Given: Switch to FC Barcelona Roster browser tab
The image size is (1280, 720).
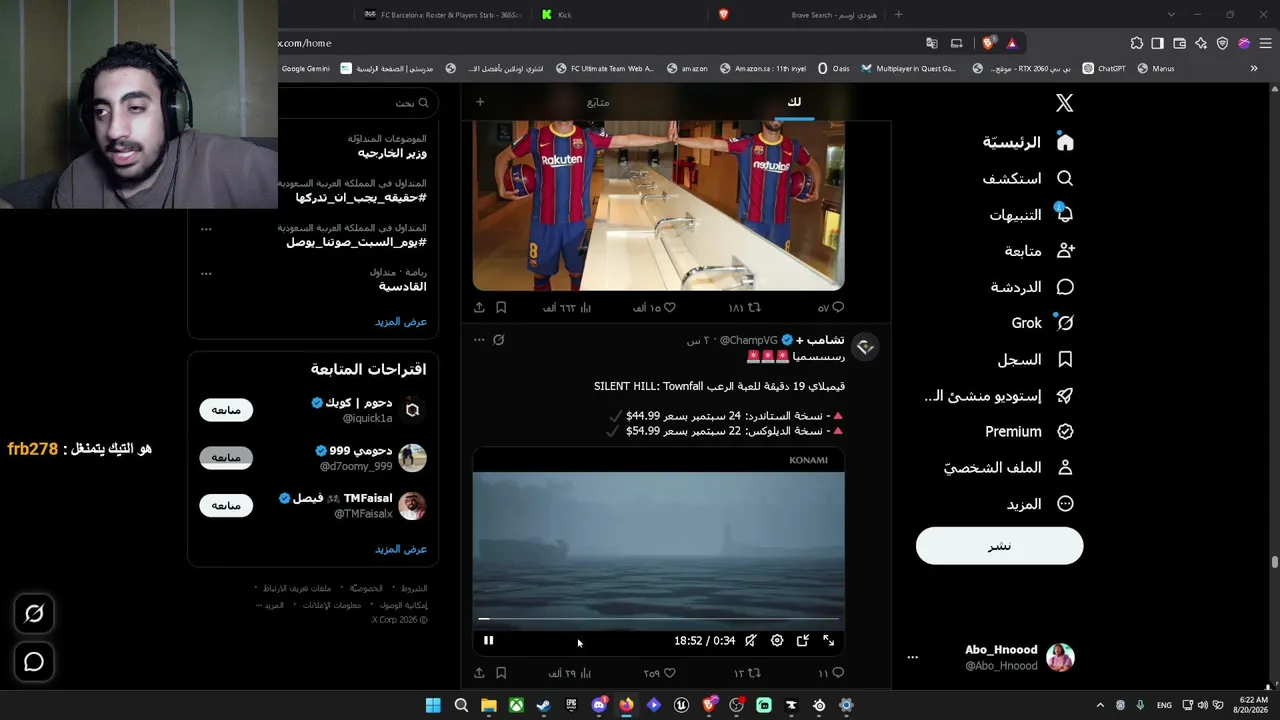Looking at the screenshot, I should click(443, 14).
